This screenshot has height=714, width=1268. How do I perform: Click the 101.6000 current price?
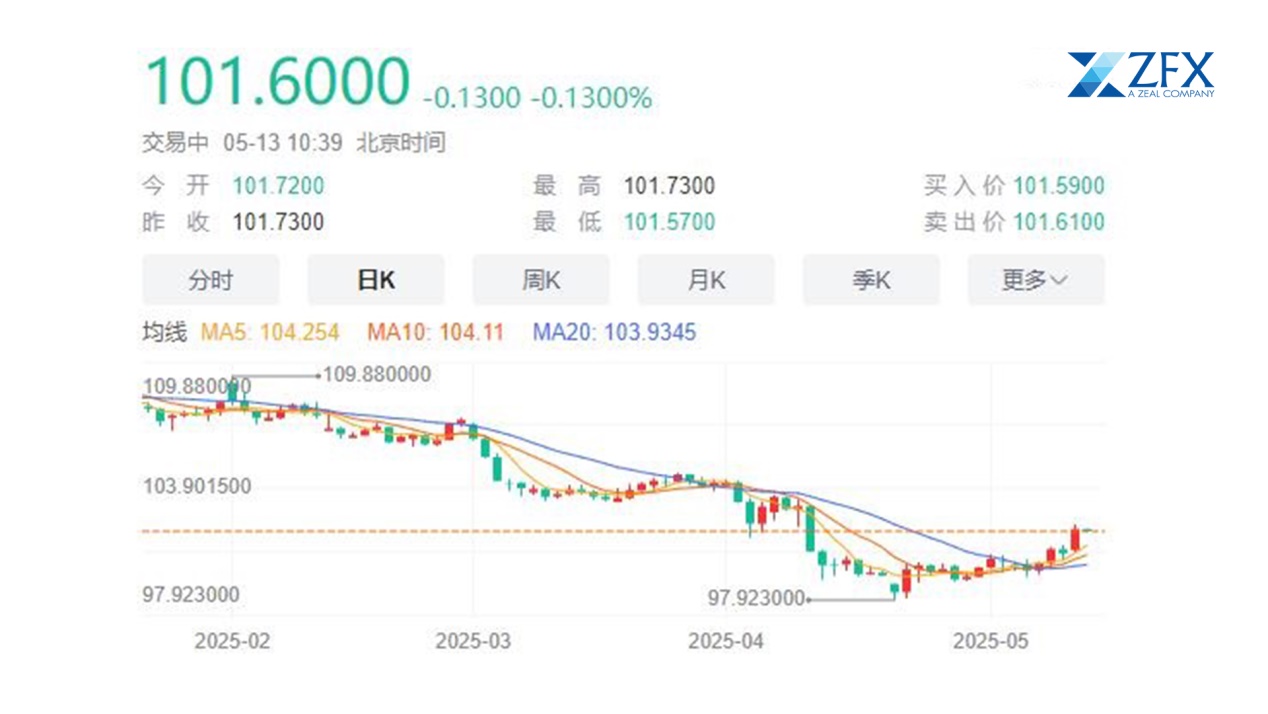coord(277,82)
